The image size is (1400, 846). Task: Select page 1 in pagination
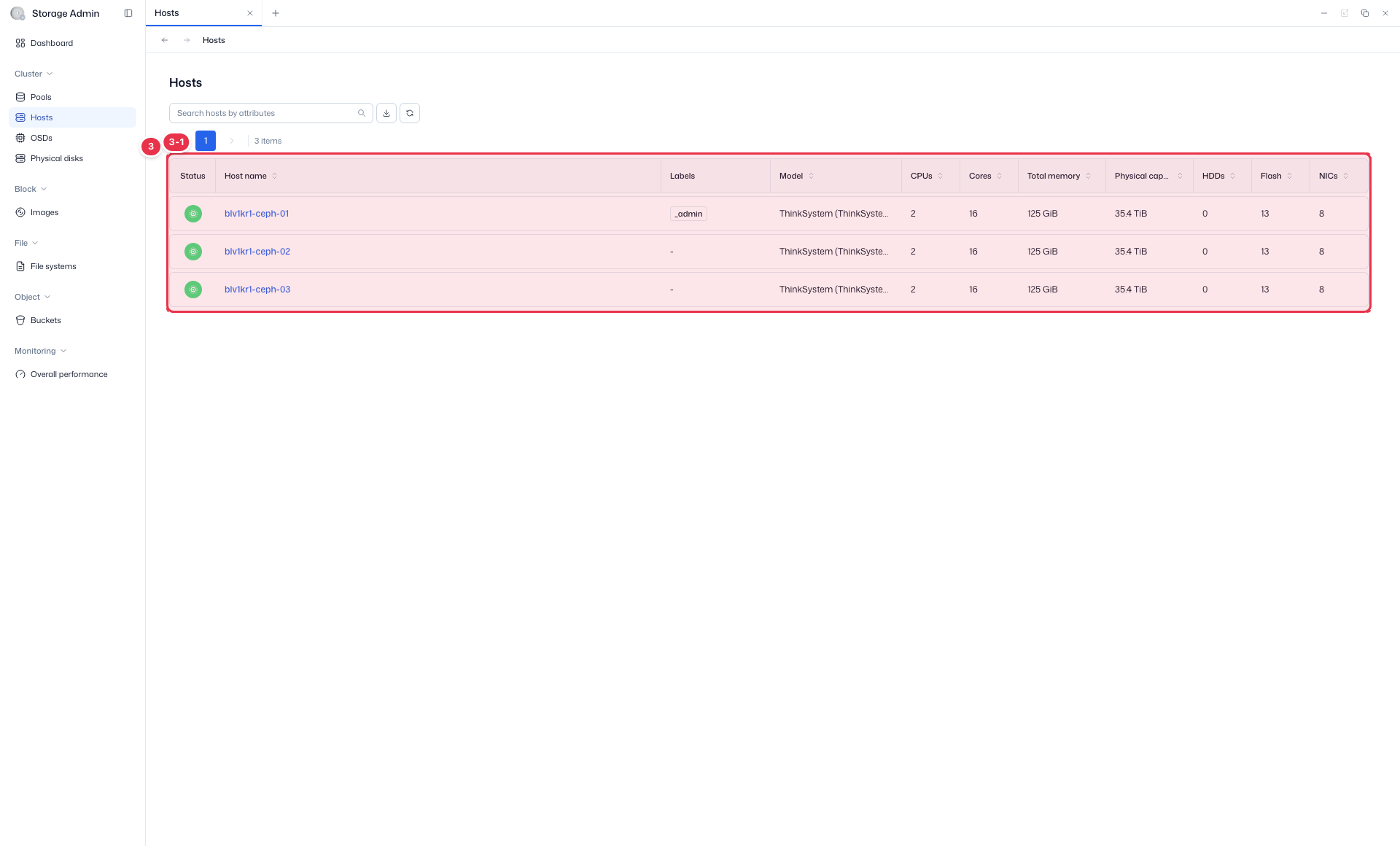pyautogui.click(x=206, y=141)
